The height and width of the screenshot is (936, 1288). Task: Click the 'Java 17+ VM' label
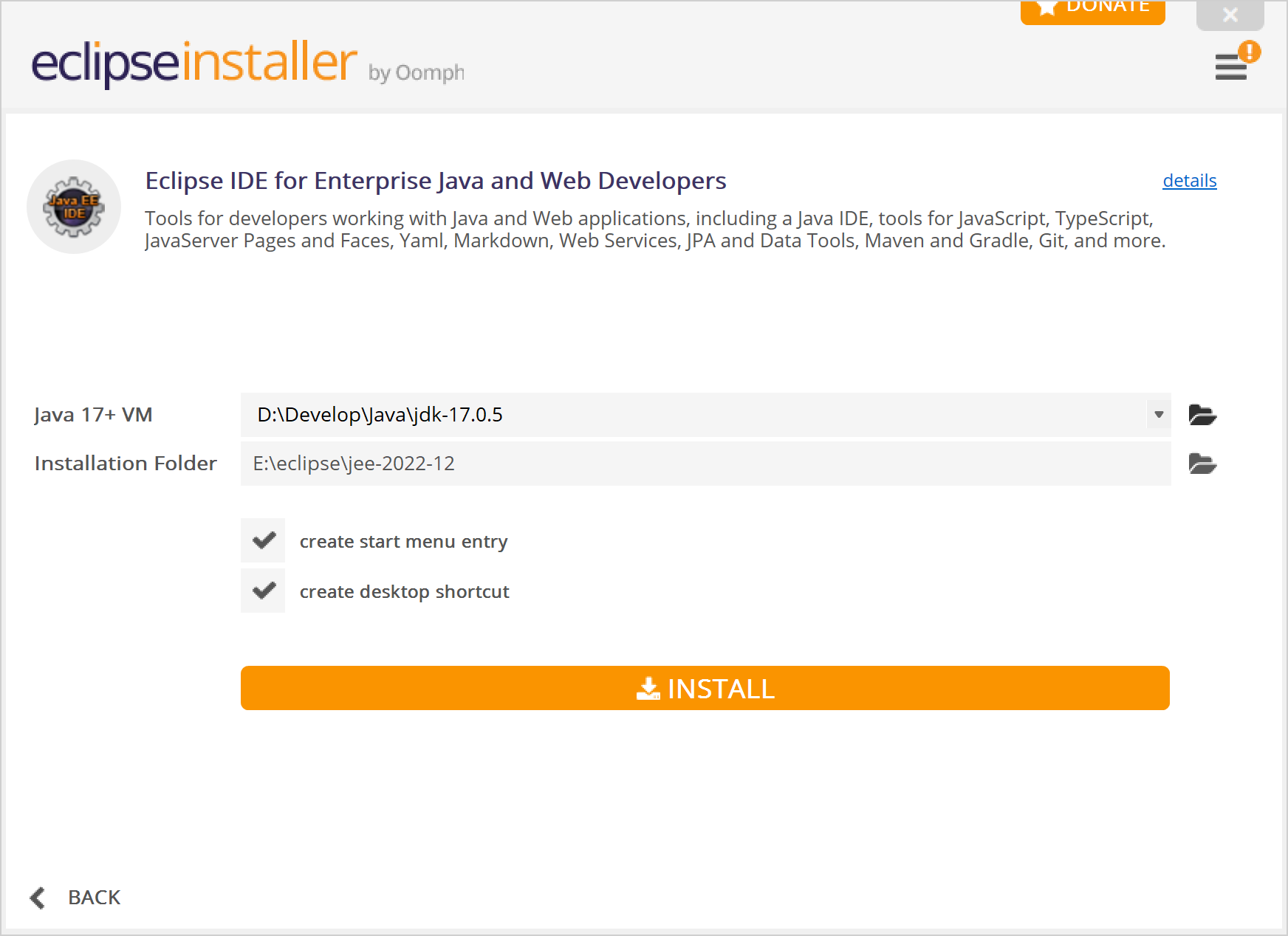[93, 415]
